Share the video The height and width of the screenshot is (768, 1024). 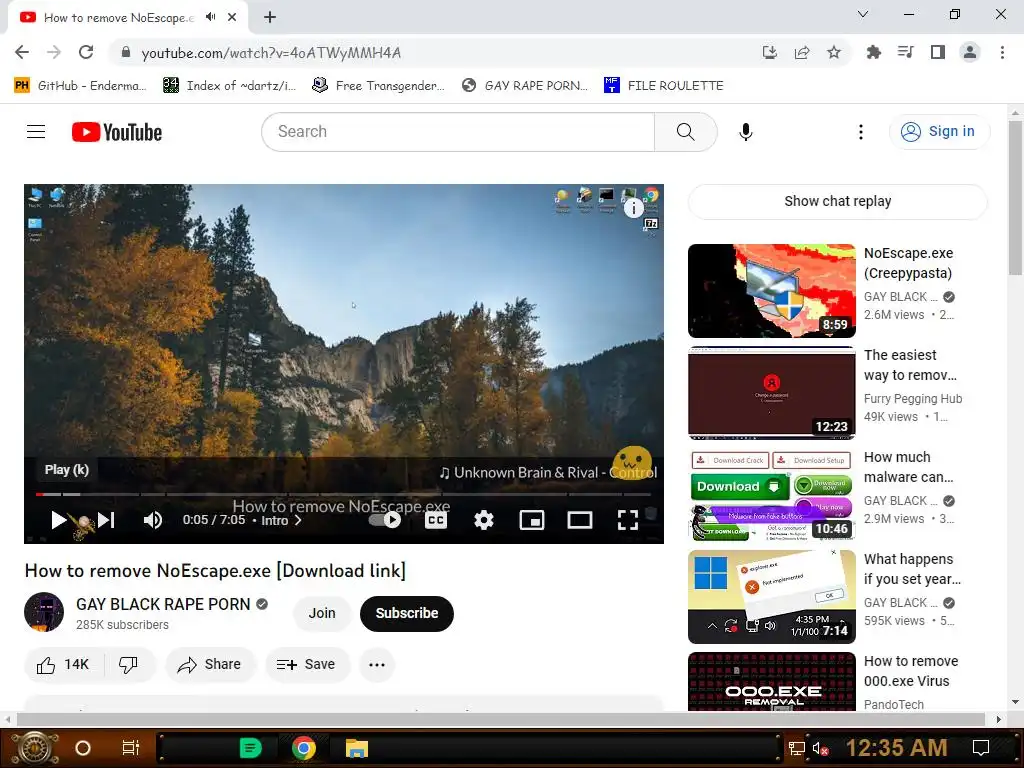pyautogui.click(x=210, y=664)
